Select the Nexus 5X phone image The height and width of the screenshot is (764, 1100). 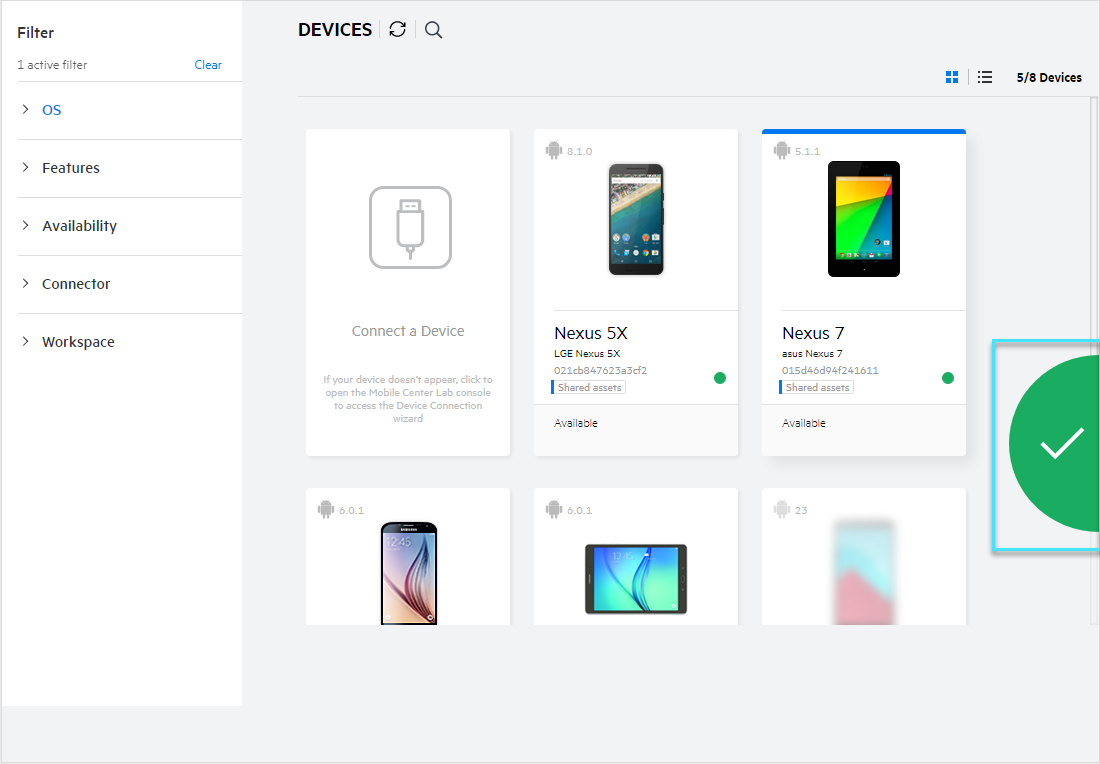pos(636,219)
